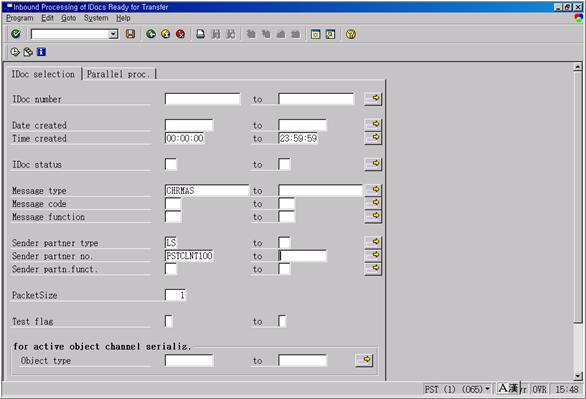Click the green Back arrow icon
586x399 pixels.
pyautogui.click(x=151, y=34)
